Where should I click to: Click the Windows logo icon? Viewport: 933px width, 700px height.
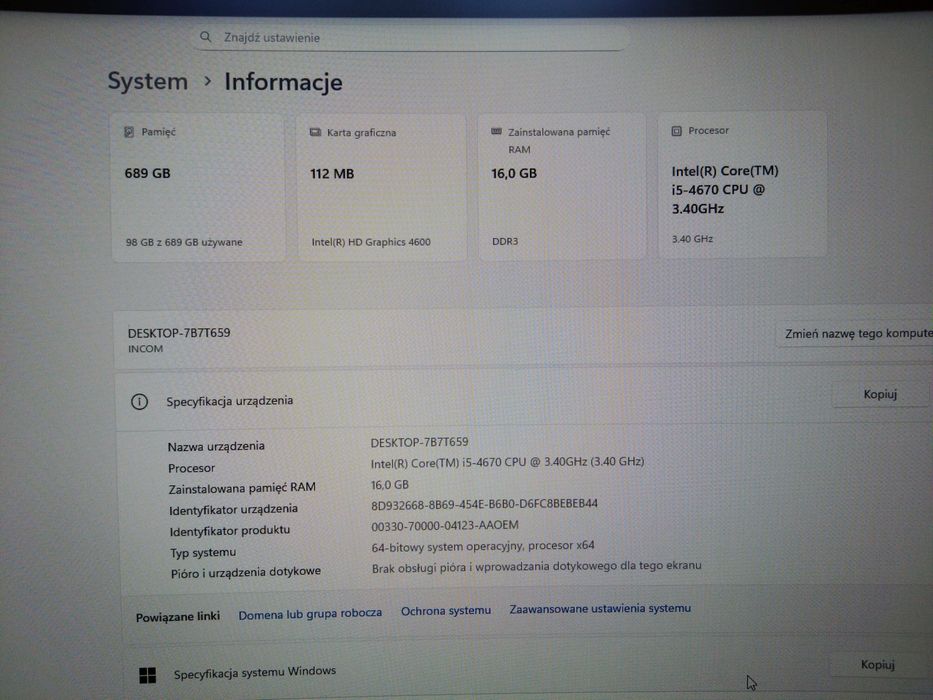pyautogui.click(x=147, y=675)
